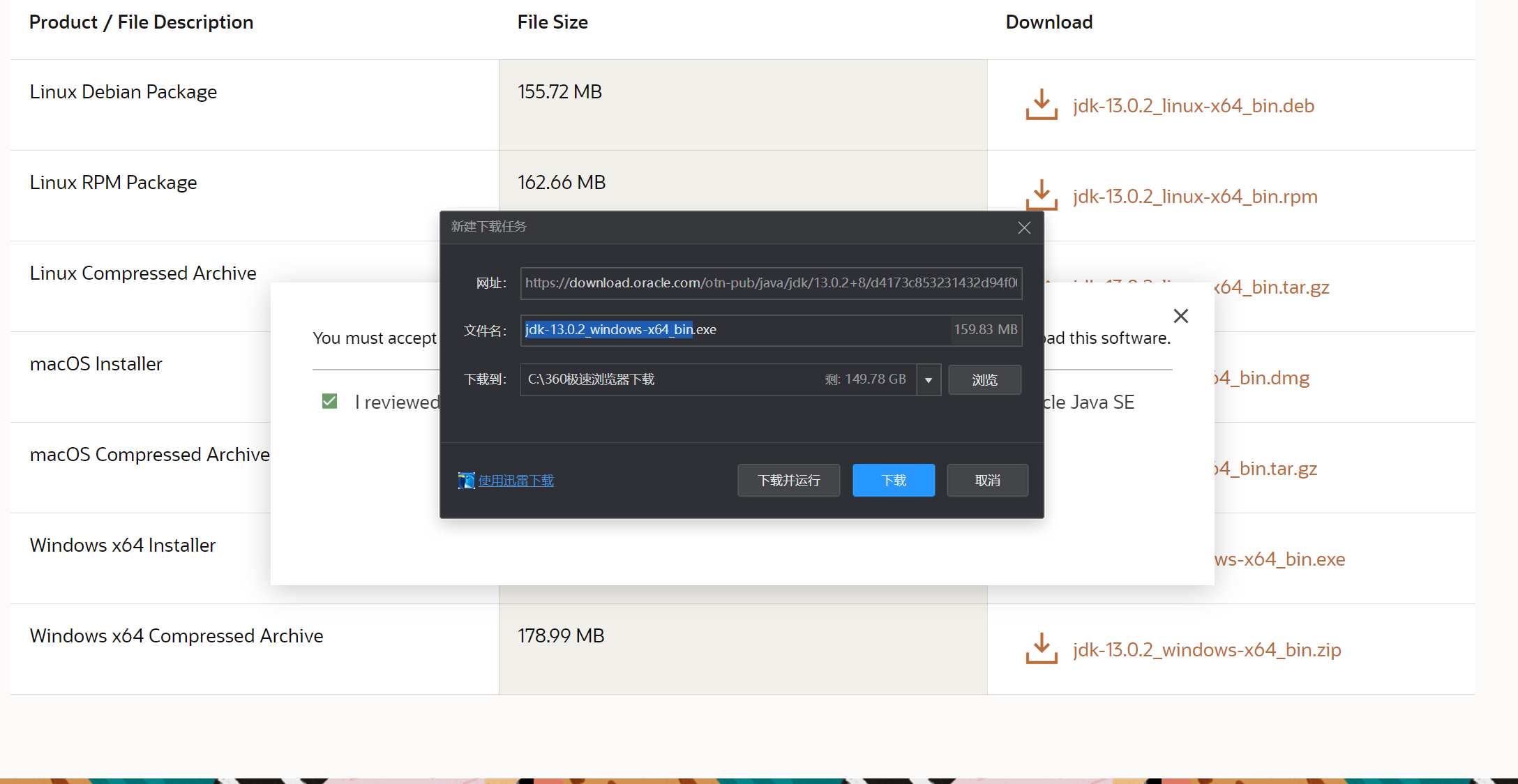1518x784 pixels.
Task: Click the 取消 cancel button
Action: (x=987, y=481)
